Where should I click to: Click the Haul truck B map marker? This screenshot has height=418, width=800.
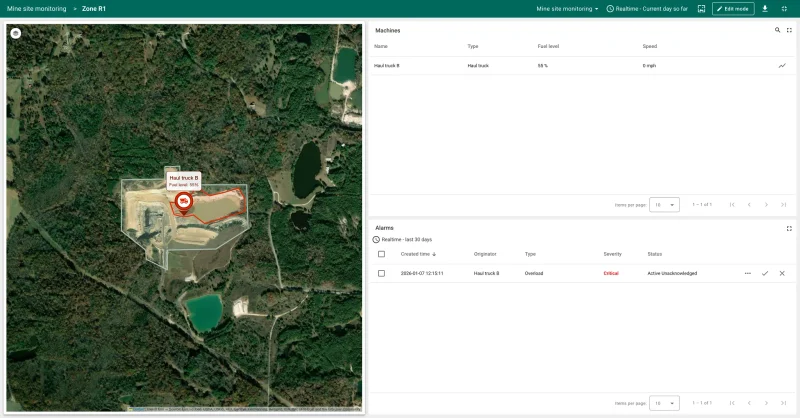click(x=184, y=203)
